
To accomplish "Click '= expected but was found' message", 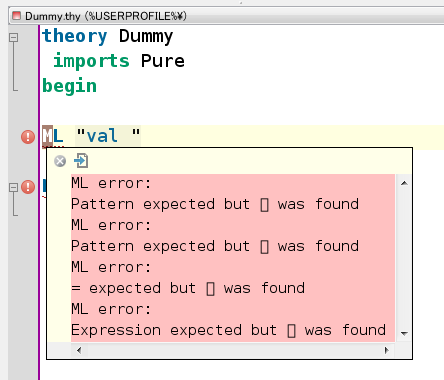I will tap(188, 288).
